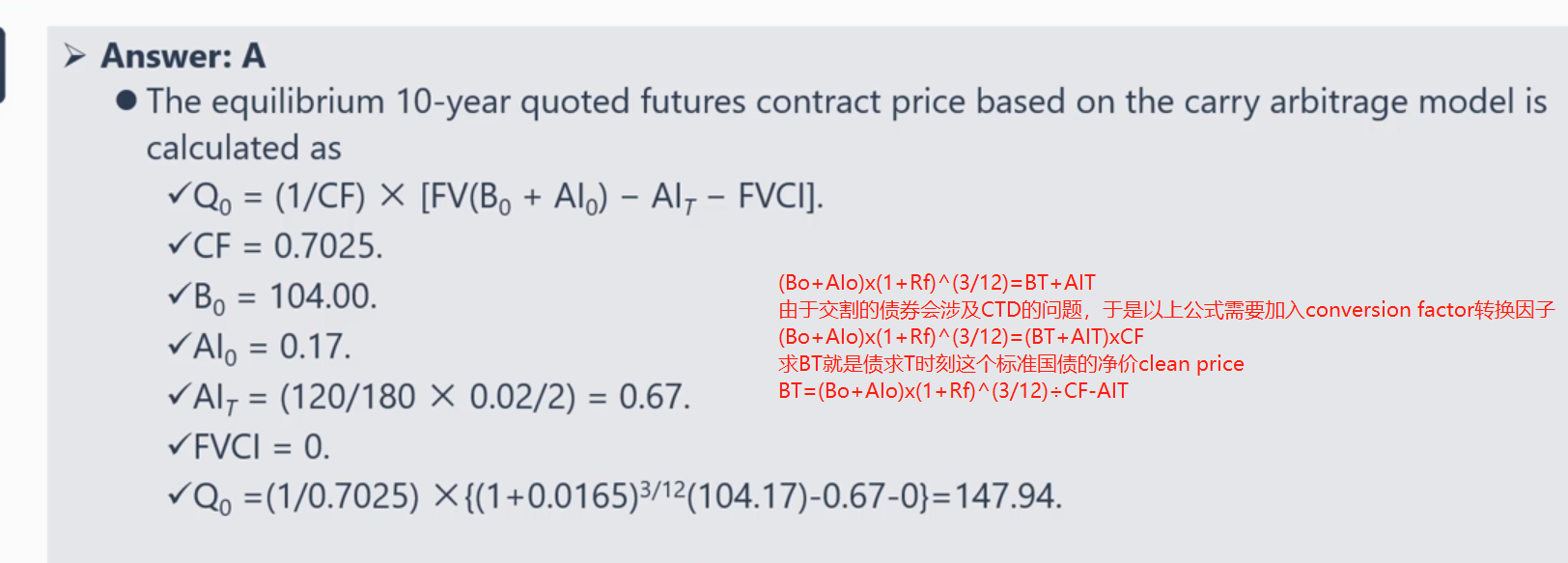1568x563 pixels.
Task: Click the checkmark beside AI0 = 0.17
Action: pyautogui.click(x=179, y=345)
